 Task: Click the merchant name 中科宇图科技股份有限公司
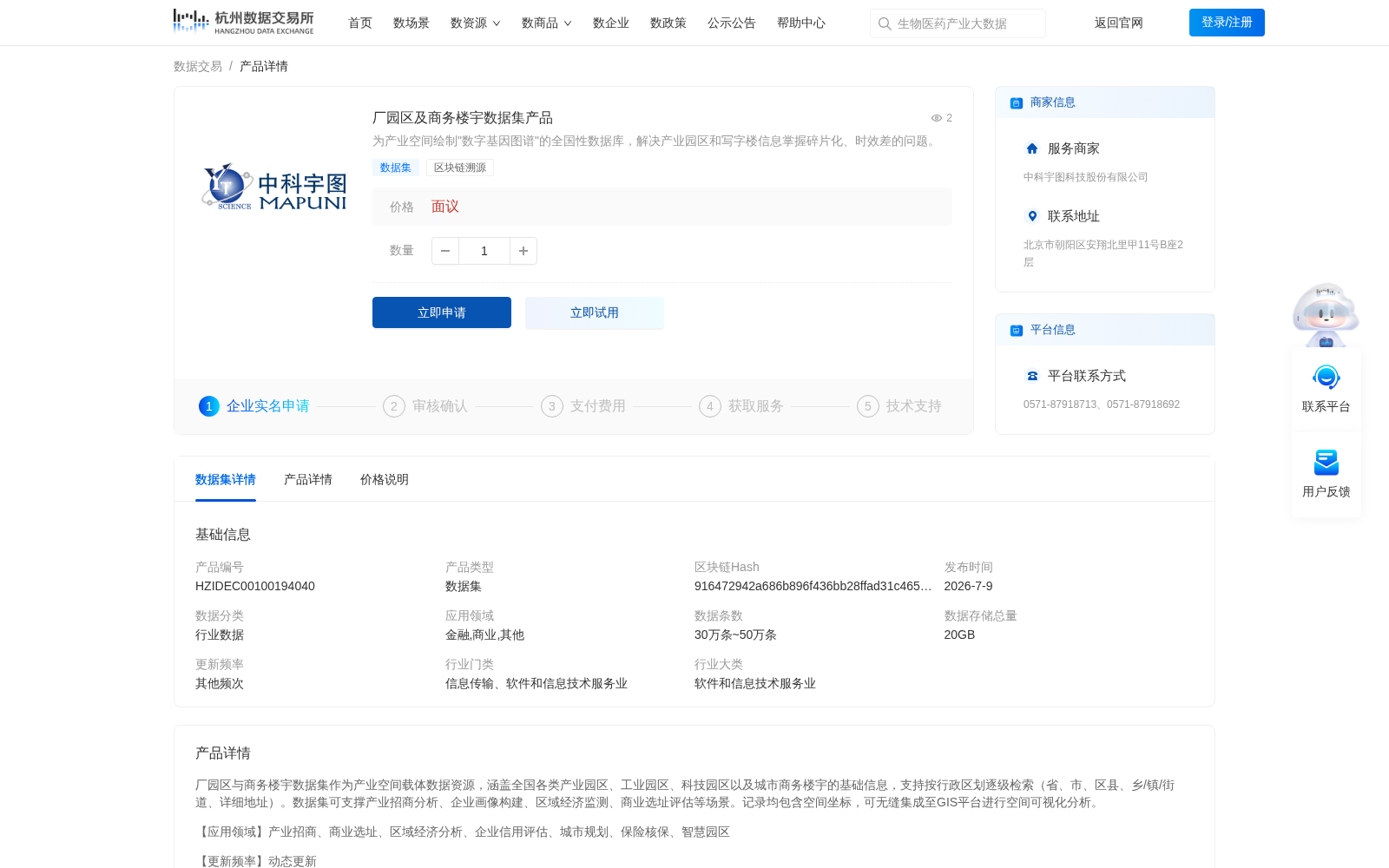pyautogui.click(x=1085, y=177)
